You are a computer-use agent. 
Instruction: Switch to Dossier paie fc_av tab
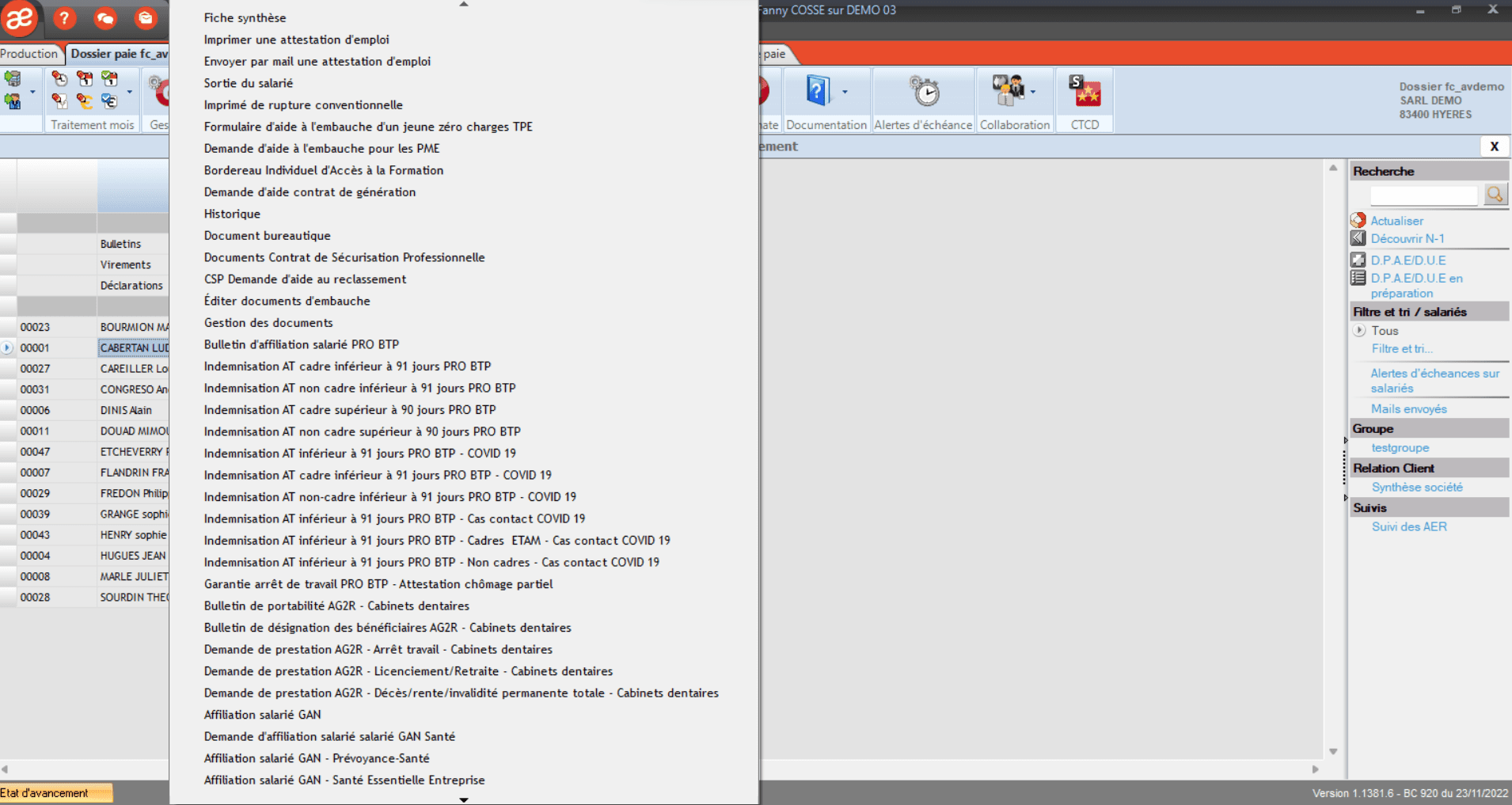[118, 54]
